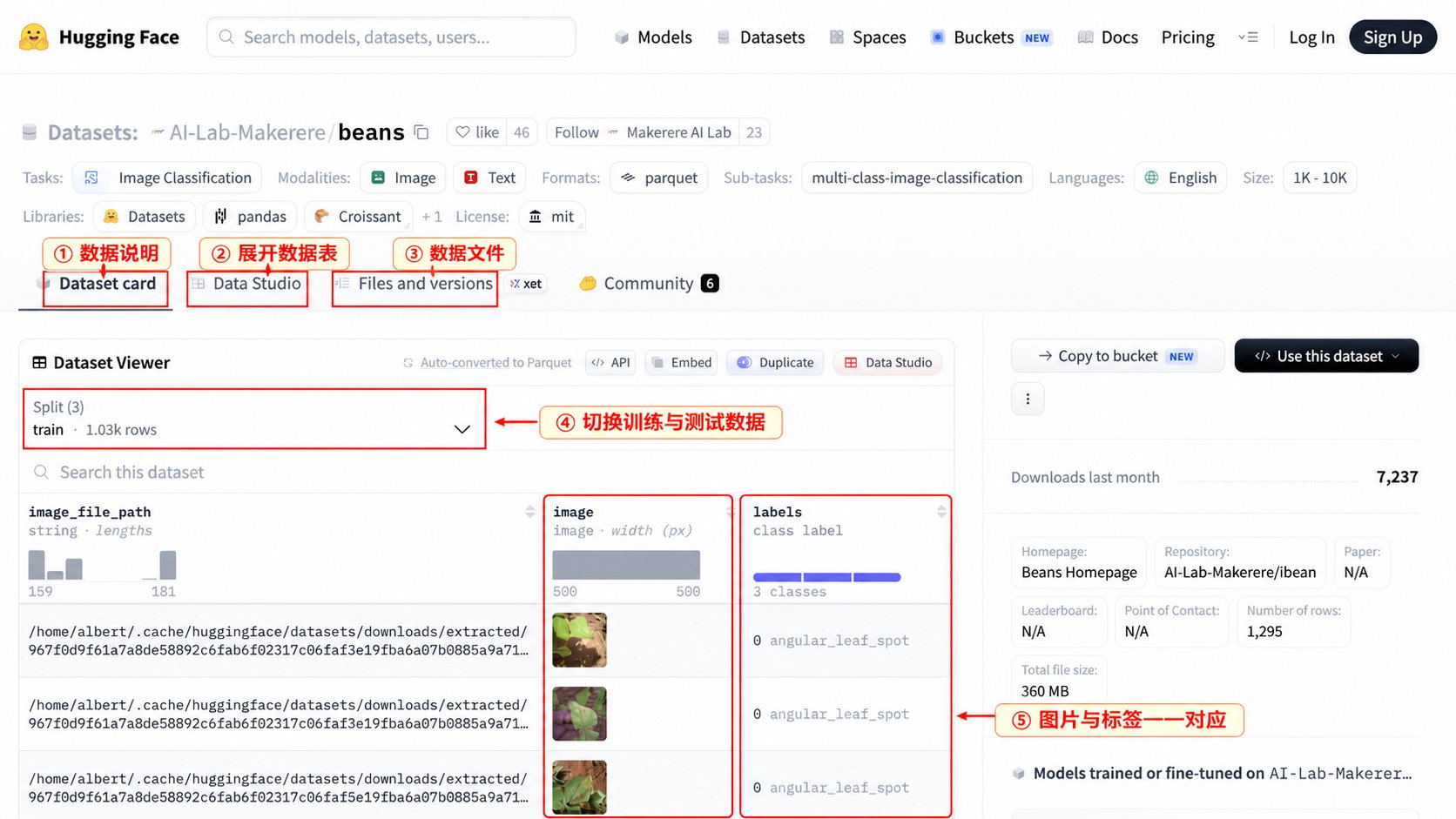Click the Datasets: breadcrumb label
Screen dimensions: 1456x819
click(x=92, y=132)
